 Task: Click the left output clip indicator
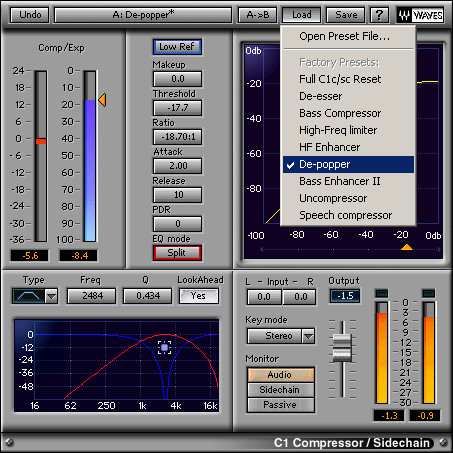[x=382, y=293]
